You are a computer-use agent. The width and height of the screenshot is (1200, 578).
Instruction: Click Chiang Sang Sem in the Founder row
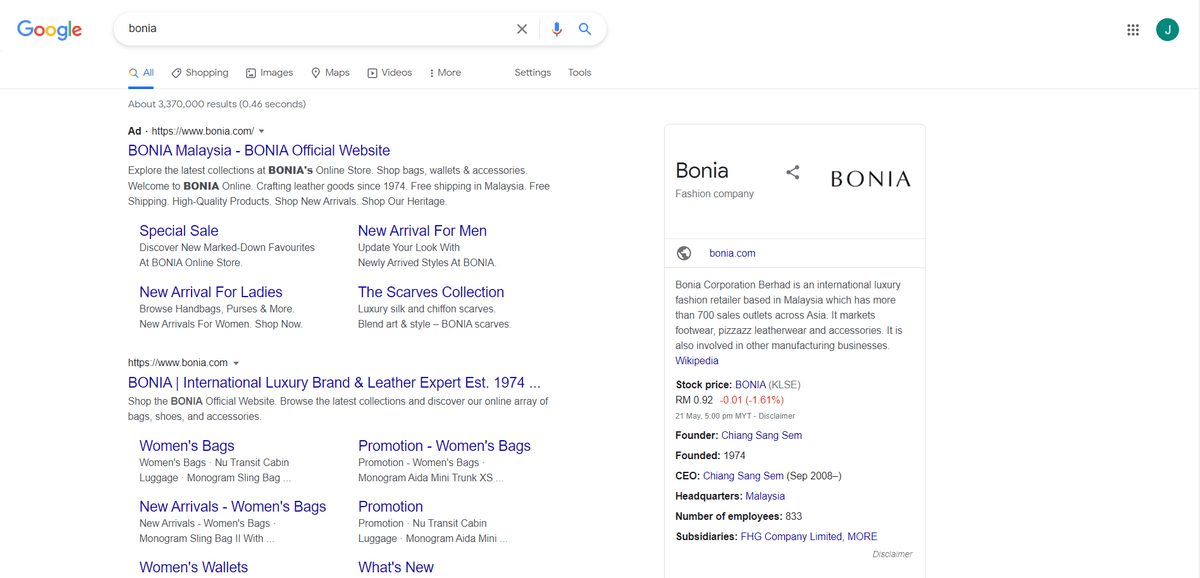(x=761, y=435)
